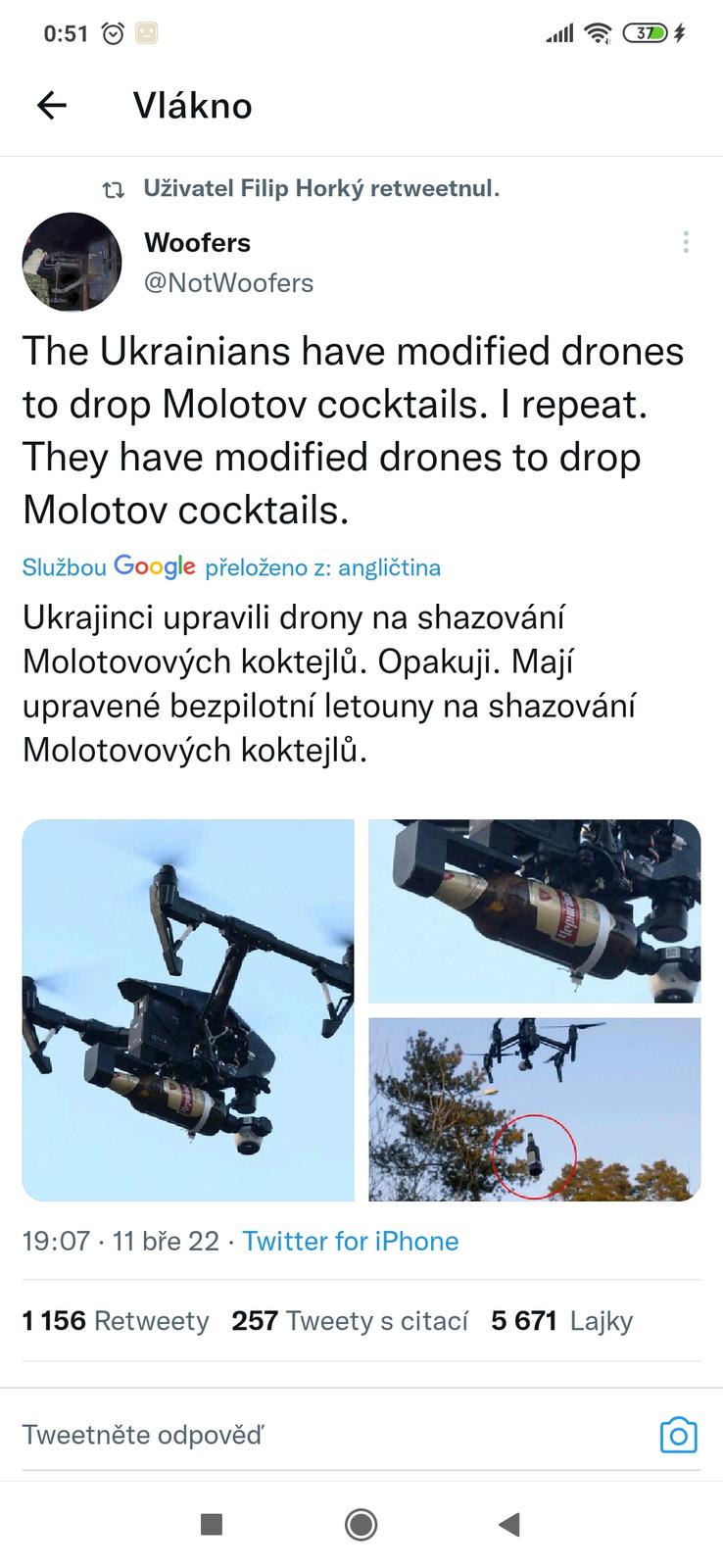Open the Woofers profile avatar

72,262
